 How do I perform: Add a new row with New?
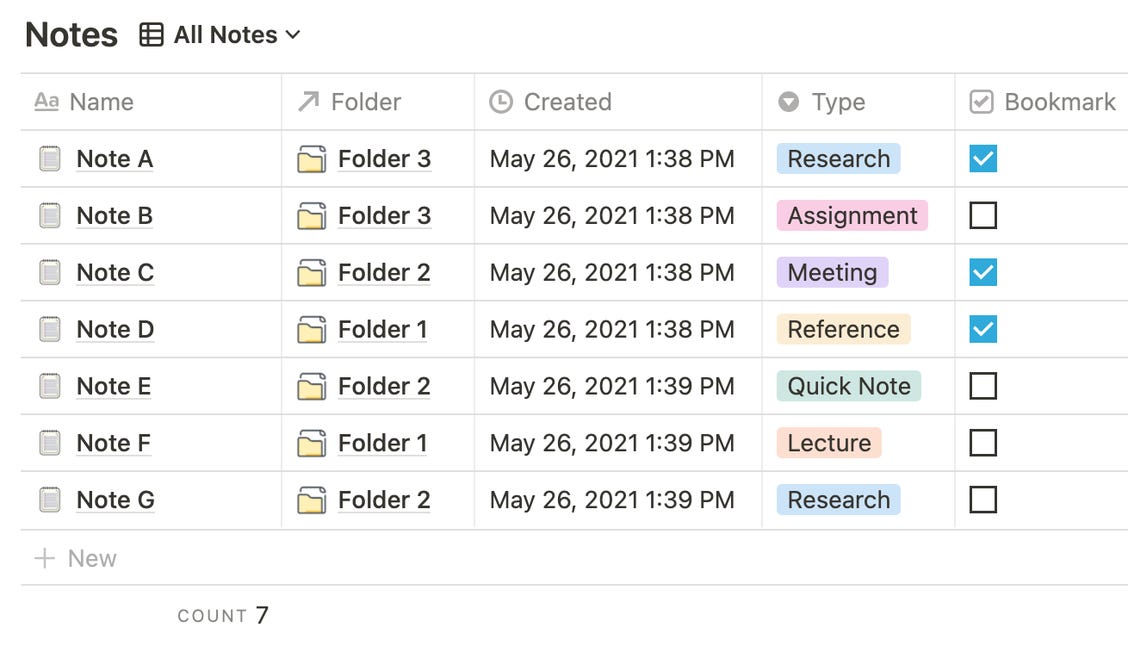click(76, 558)
